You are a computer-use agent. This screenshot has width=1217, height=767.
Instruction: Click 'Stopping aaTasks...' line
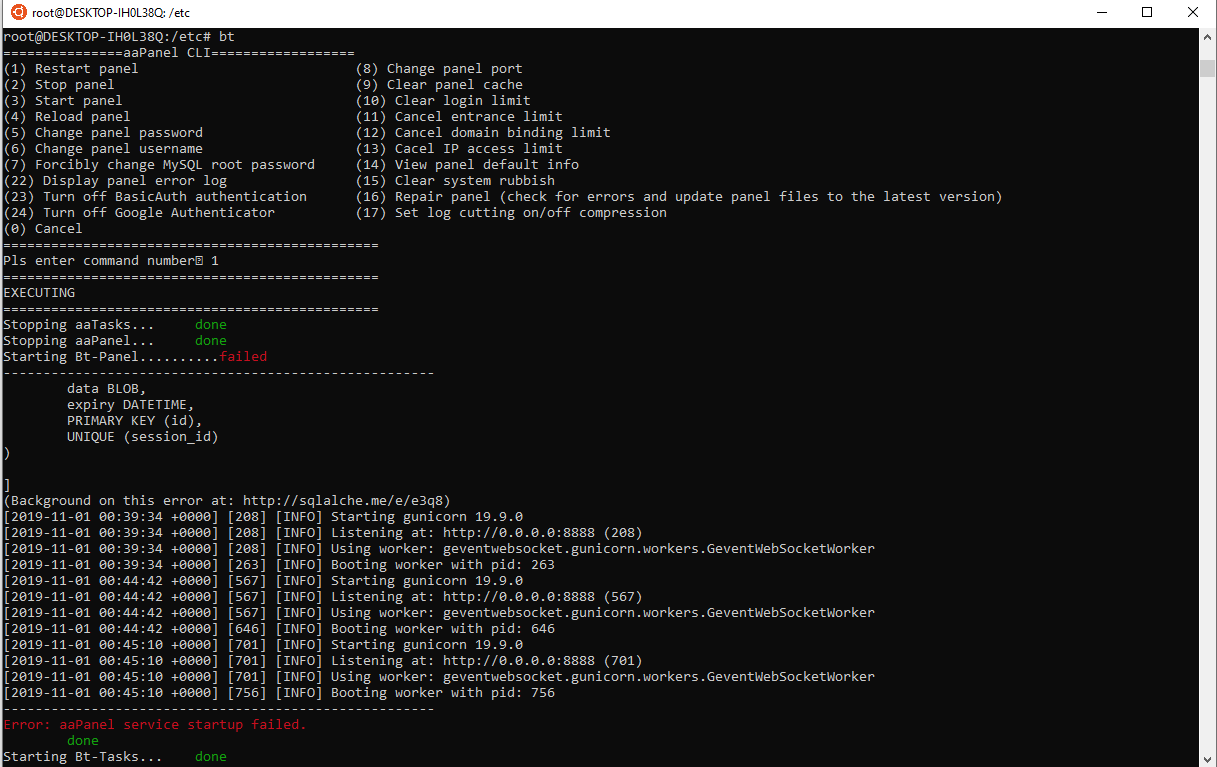point(115,325)
